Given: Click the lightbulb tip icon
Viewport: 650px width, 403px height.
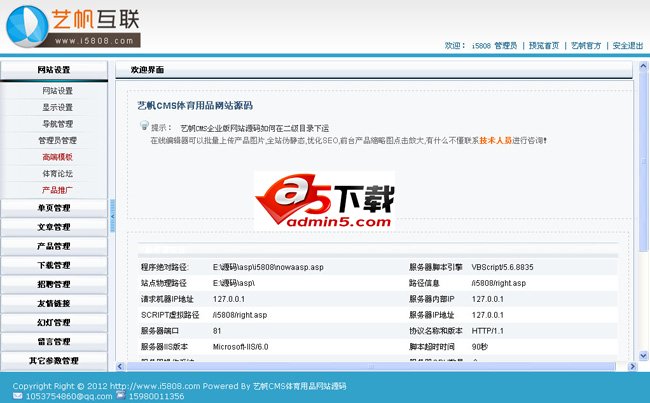Looking at the screenshot, I should click(144, 125).
